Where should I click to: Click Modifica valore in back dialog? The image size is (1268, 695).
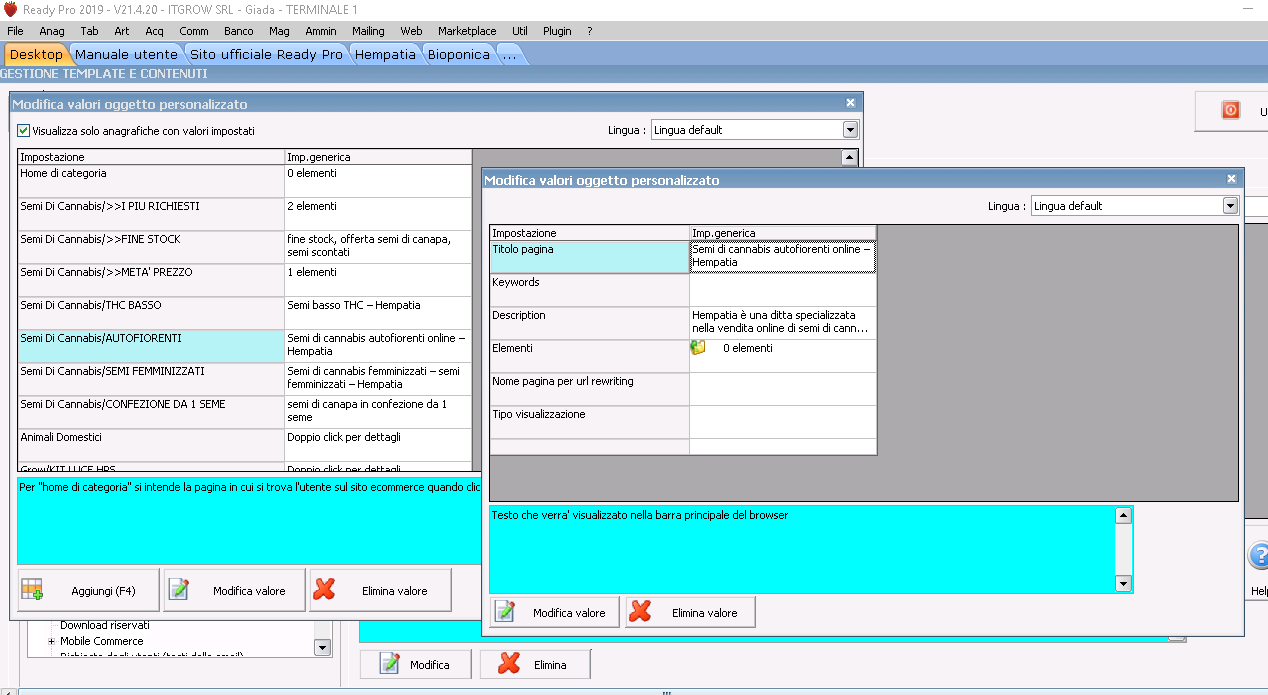point(235,590)
